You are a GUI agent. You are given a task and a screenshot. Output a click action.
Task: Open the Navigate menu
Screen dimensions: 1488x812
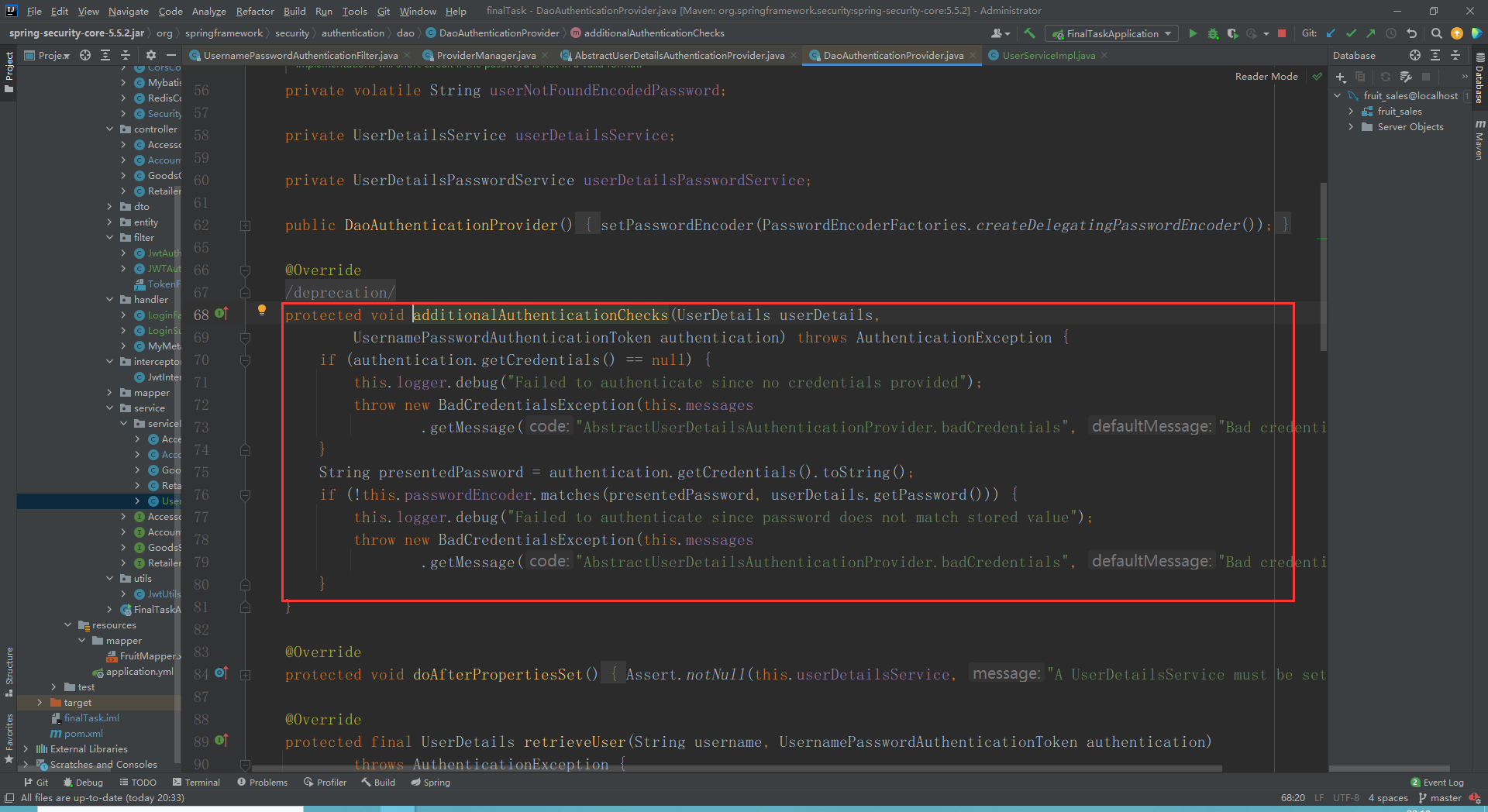coord(128,11)
